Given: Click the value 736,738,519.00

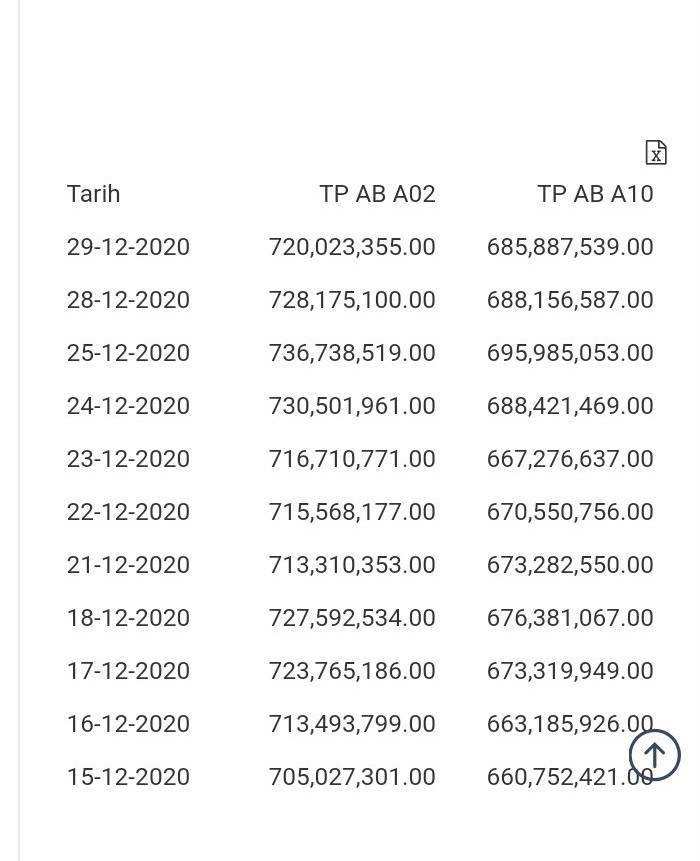Looking at the screenshot, I should [352, 353].
